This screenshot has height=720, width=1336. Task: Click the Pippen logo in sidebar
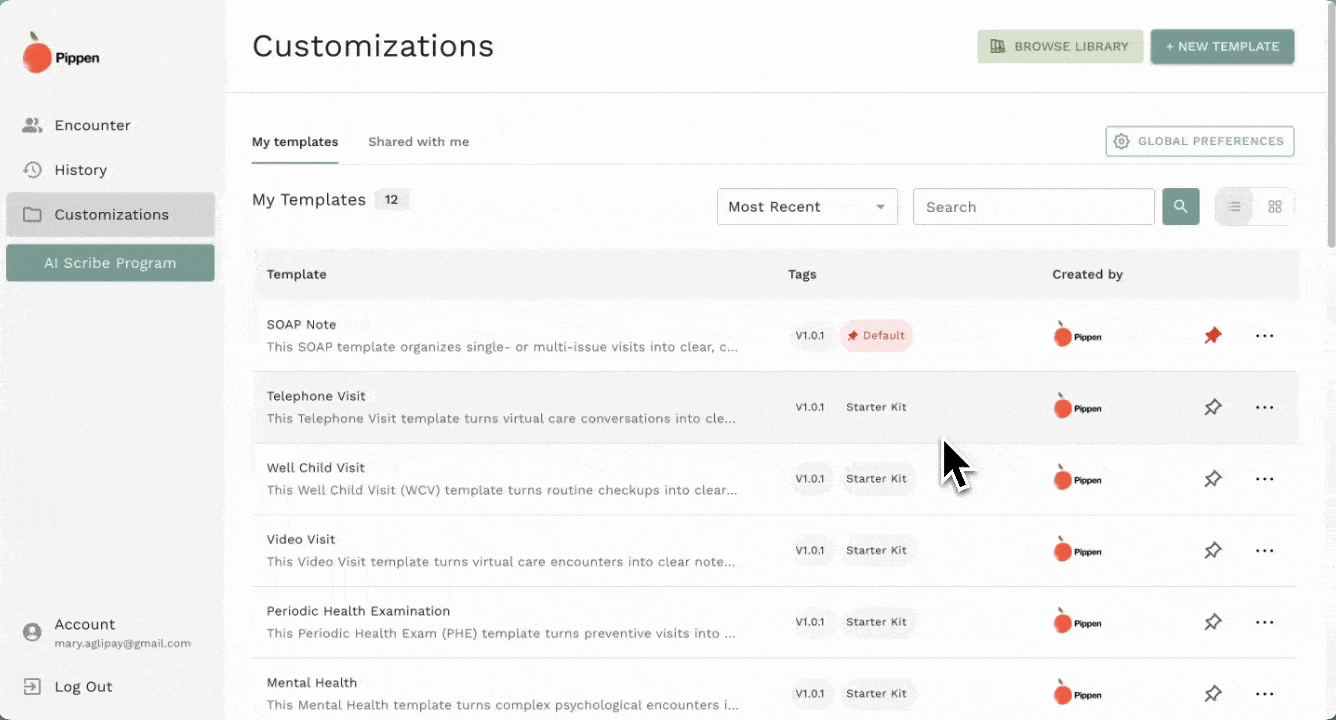60,54
